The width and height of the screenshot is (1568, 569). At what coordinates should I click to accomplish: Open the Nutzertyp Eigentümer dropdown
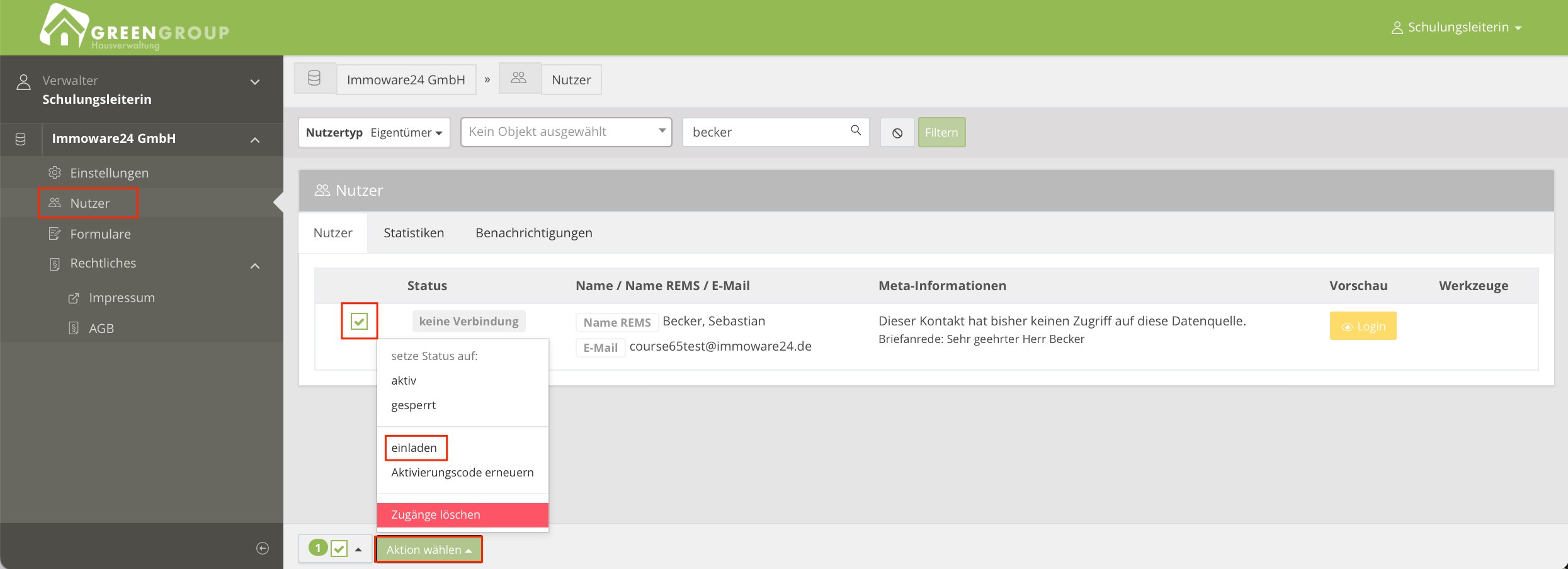tap(374, 133)
